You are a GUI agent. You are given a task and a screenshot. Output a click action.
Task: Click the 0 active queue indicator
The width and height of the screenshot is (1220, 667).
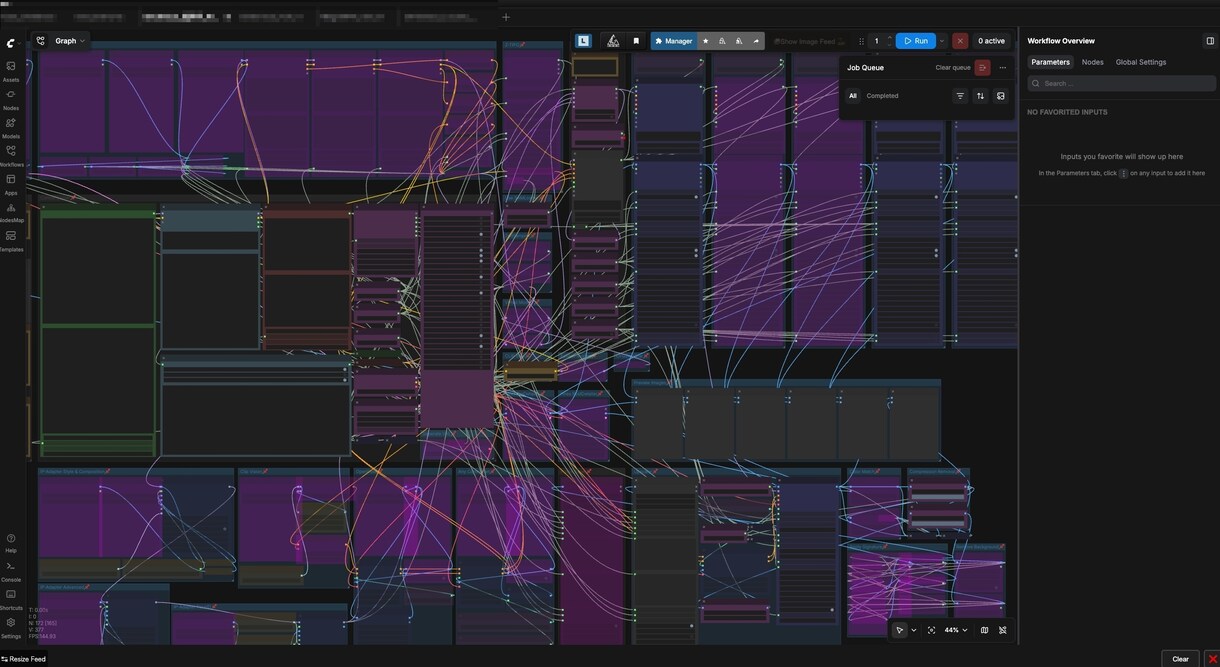(991, 41)
